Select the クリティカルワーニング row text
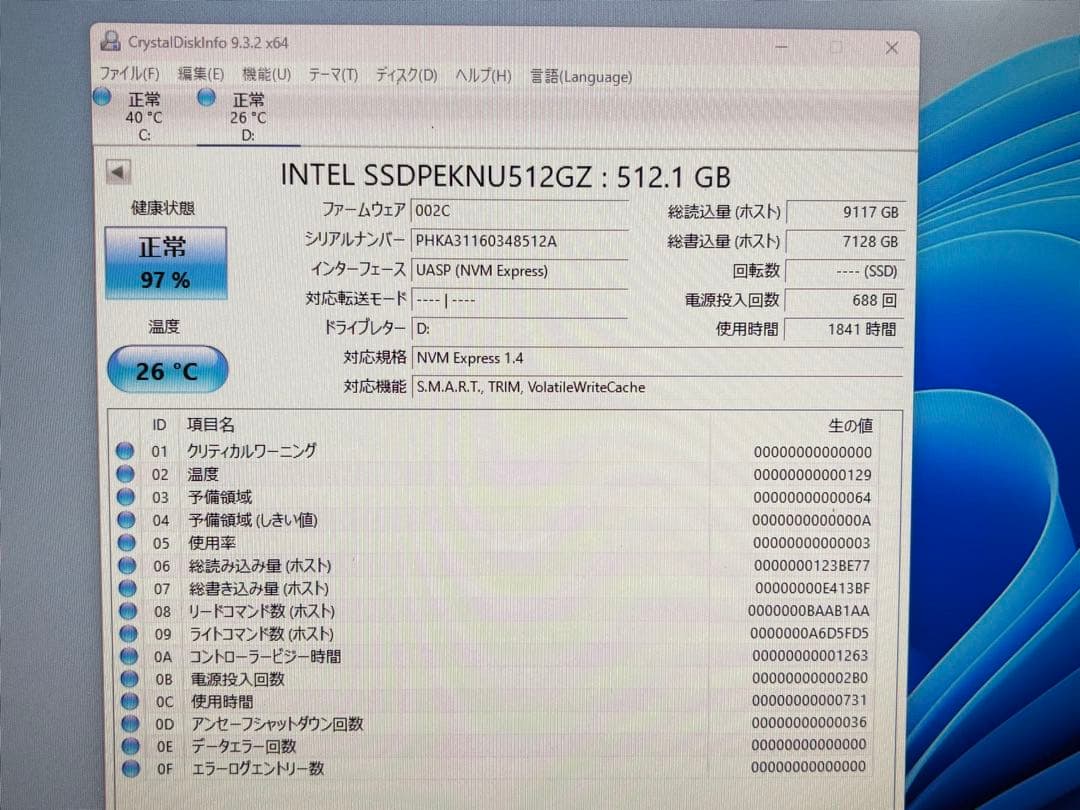This screenshot has height=810, width=1080. tap(251, 451)
